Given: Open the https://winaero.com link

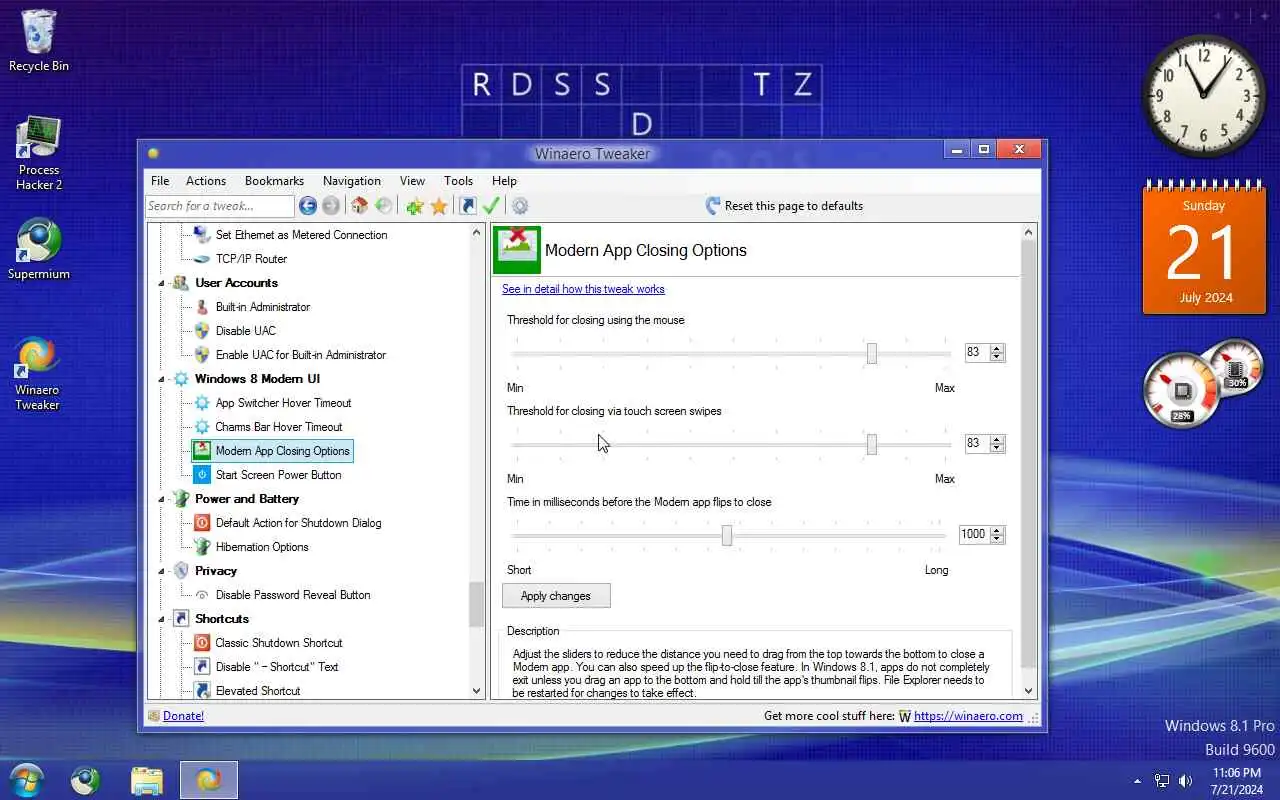Looking at the screenshot, I should (968, 716).
